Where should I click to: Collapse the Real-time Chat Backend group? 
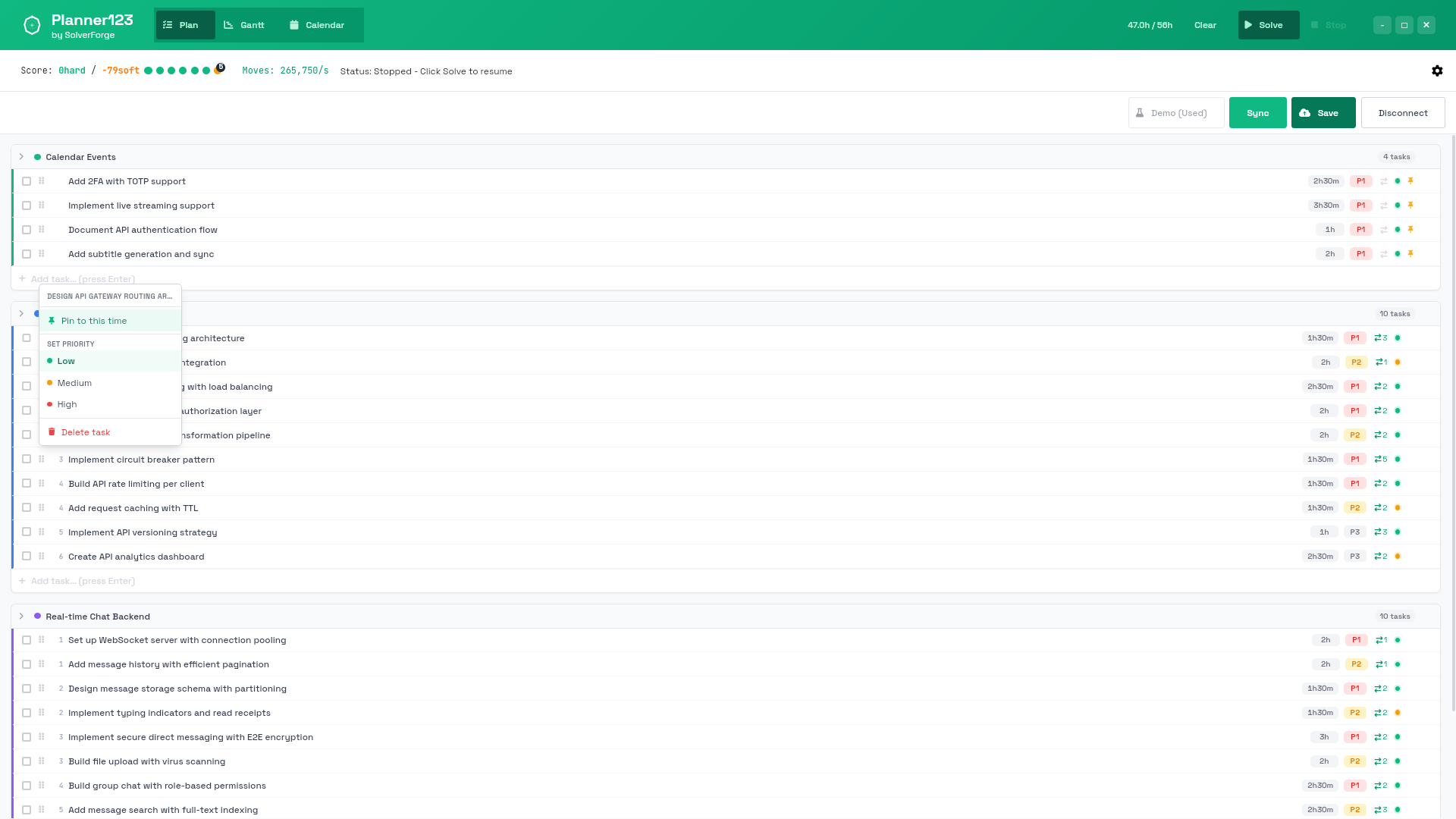pyautogui.click(x=21, y=616)
